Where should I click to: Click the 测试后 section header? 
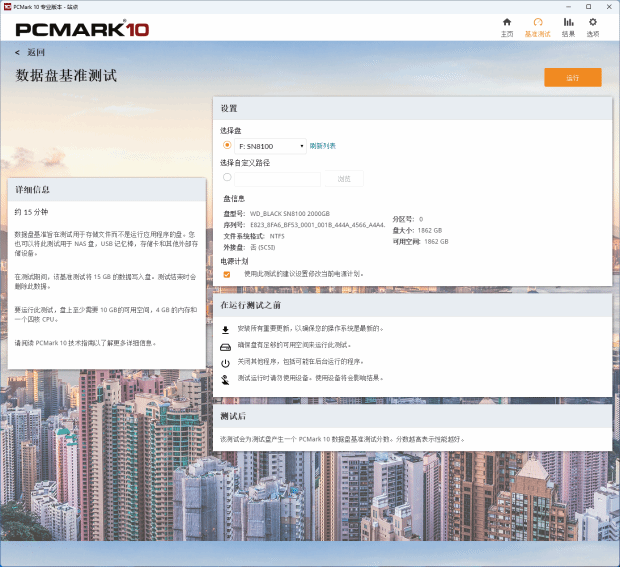412,416
